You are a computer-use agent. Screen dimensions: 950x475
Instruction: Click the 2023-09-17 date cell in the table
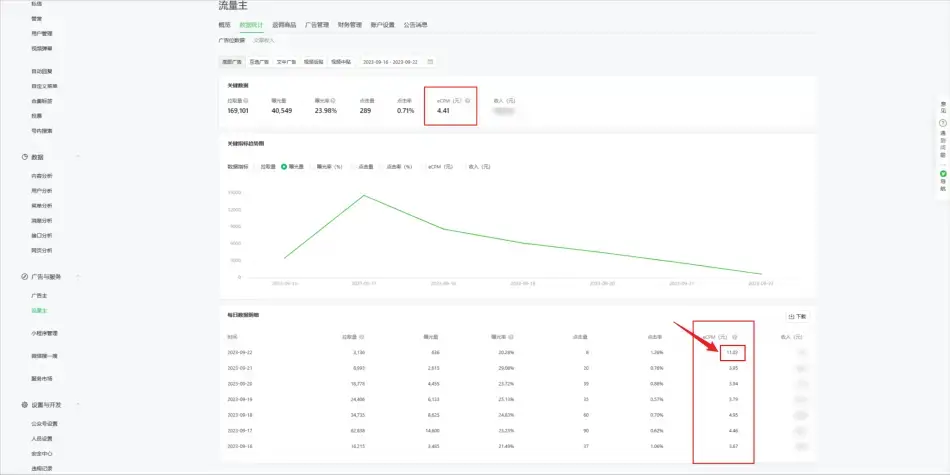coord(238,431)
